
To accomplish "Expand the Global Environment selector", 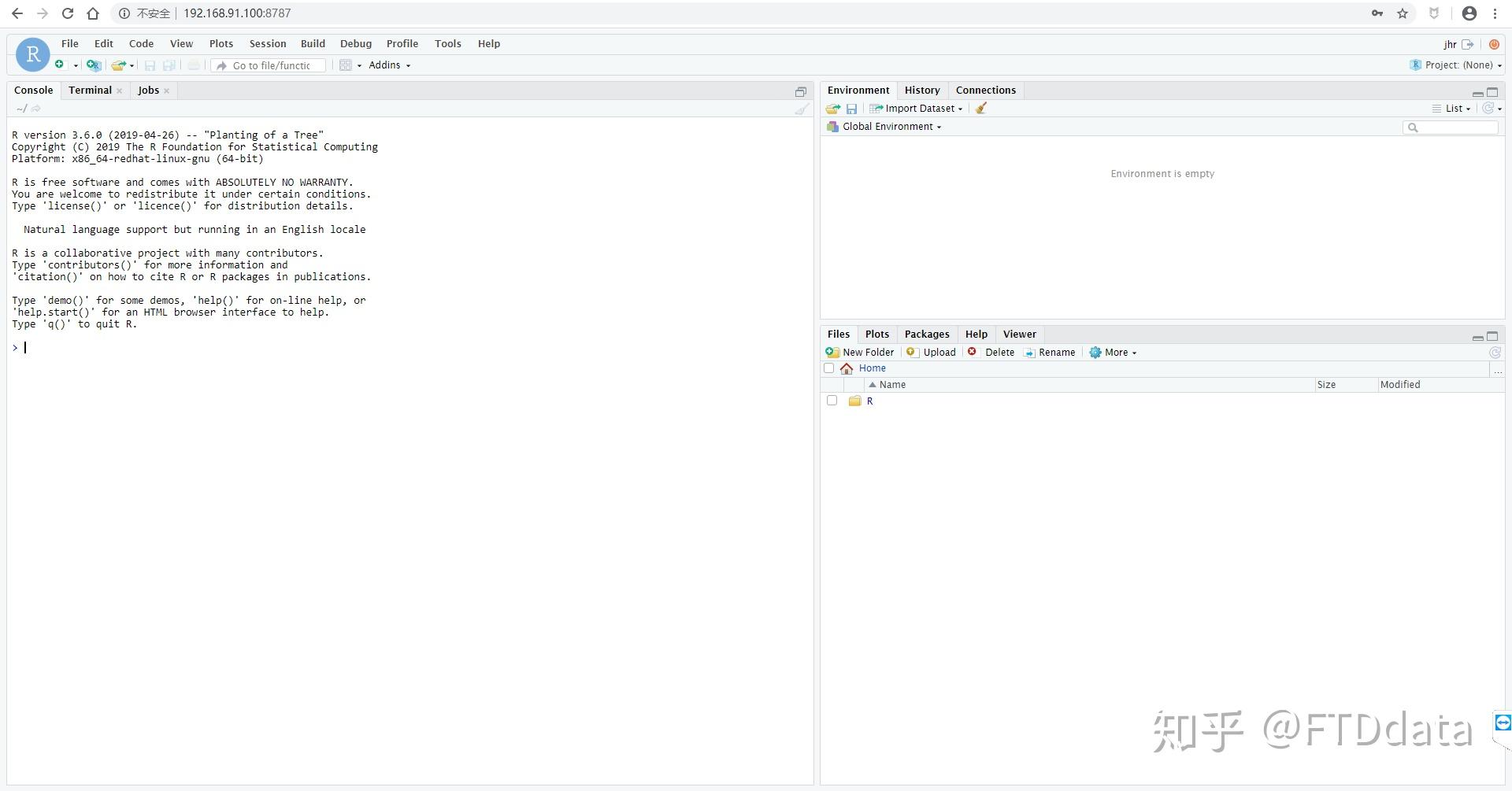I will click(884, 126).
